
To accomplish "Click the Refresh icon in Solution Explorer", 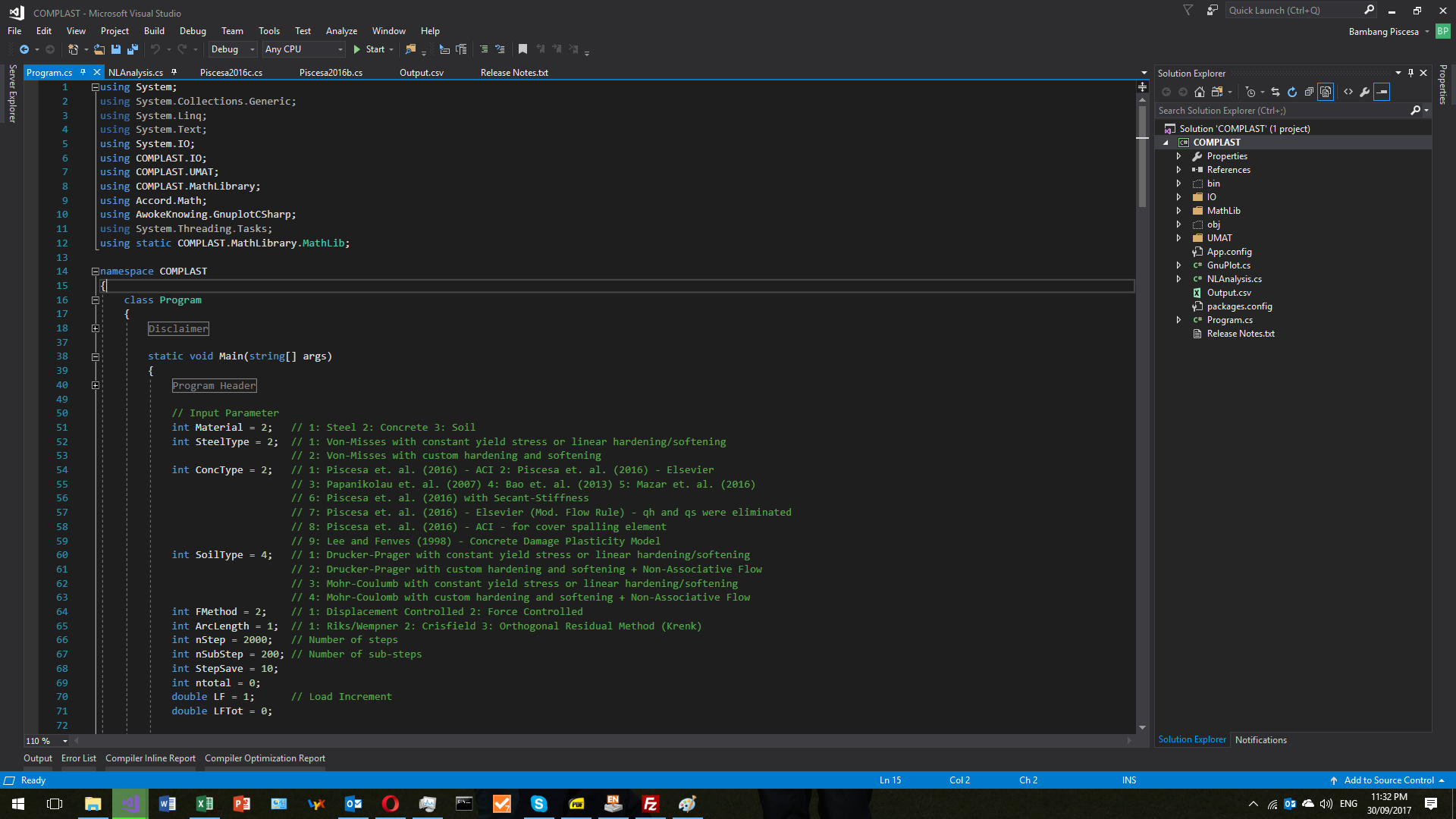I will click(x=1292, y=92).
